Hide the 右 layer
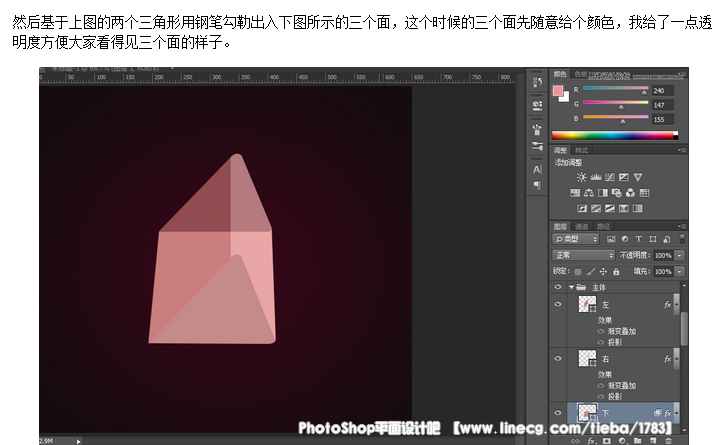Viewport: 722px width, 445px height. [558, 358]
